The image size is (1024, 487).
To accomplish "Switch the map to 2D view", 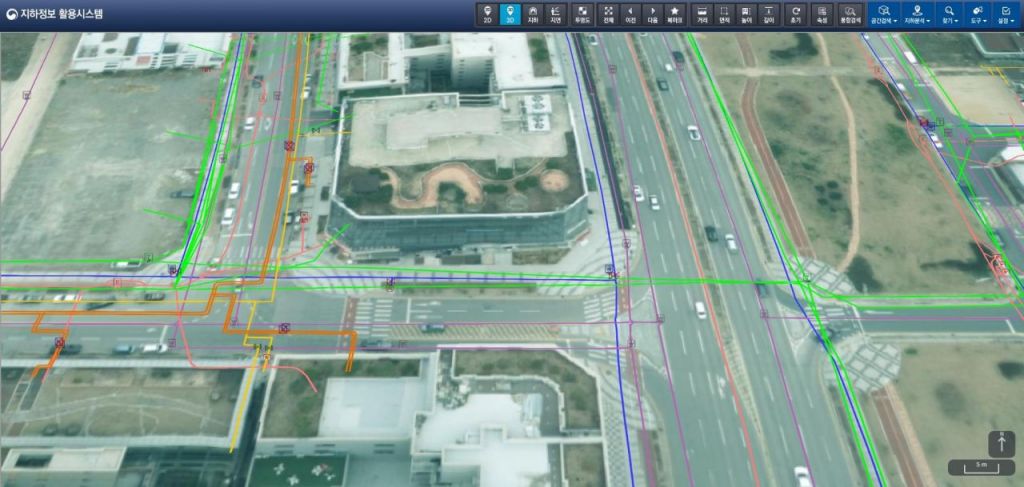I will pyautogui.click(x=487, y=14).
